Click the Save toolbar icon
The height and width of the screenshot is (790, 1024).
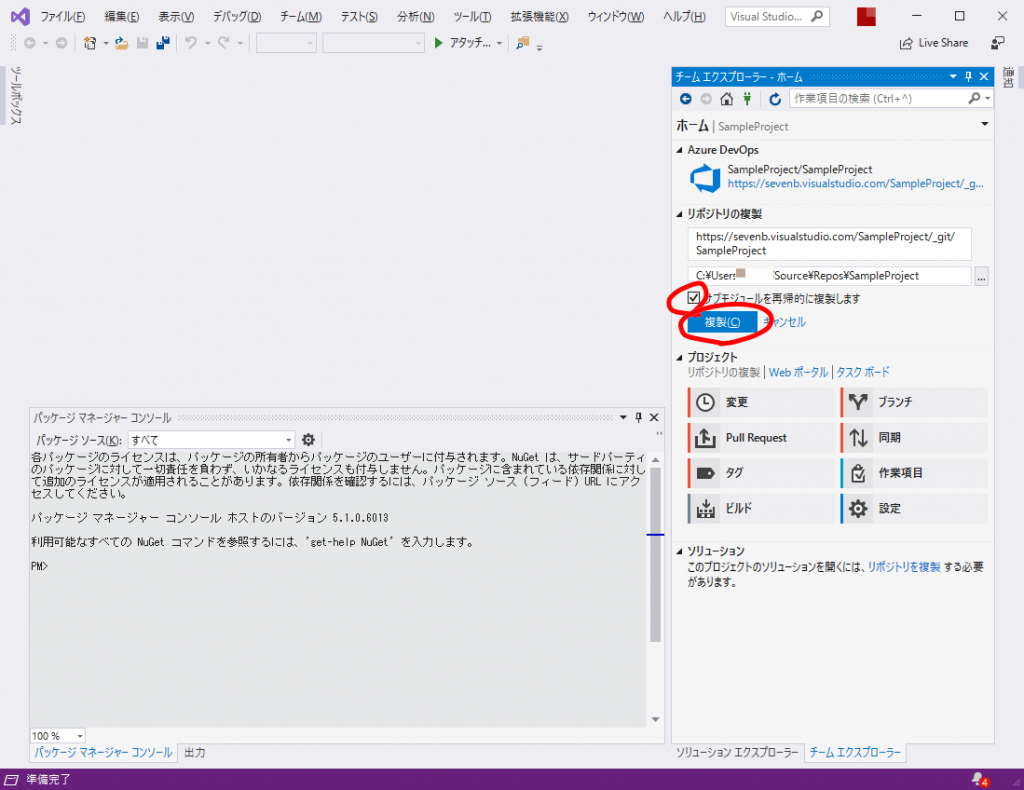pos(142,43)
